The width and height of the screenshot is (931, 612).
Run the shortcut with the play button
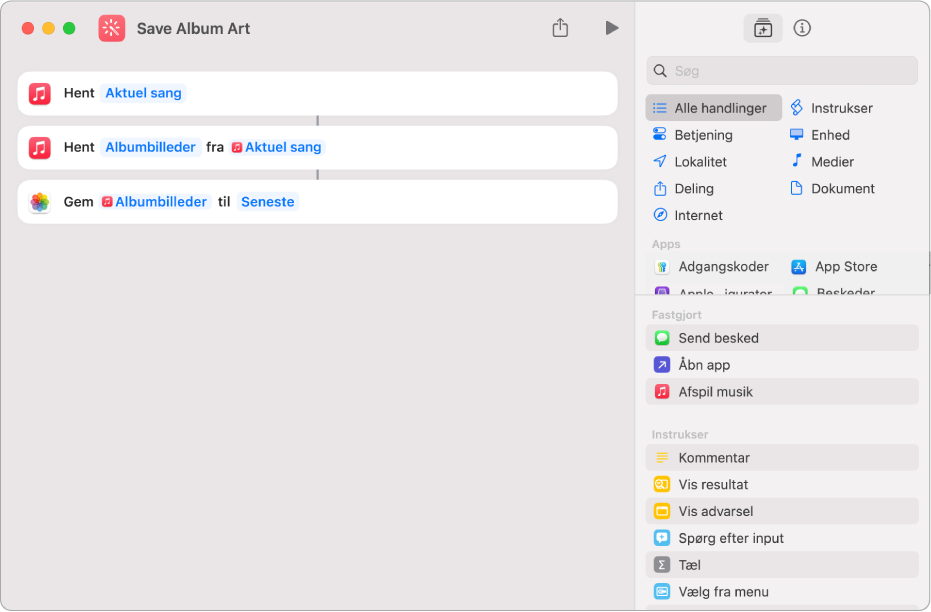coord(612,28)
